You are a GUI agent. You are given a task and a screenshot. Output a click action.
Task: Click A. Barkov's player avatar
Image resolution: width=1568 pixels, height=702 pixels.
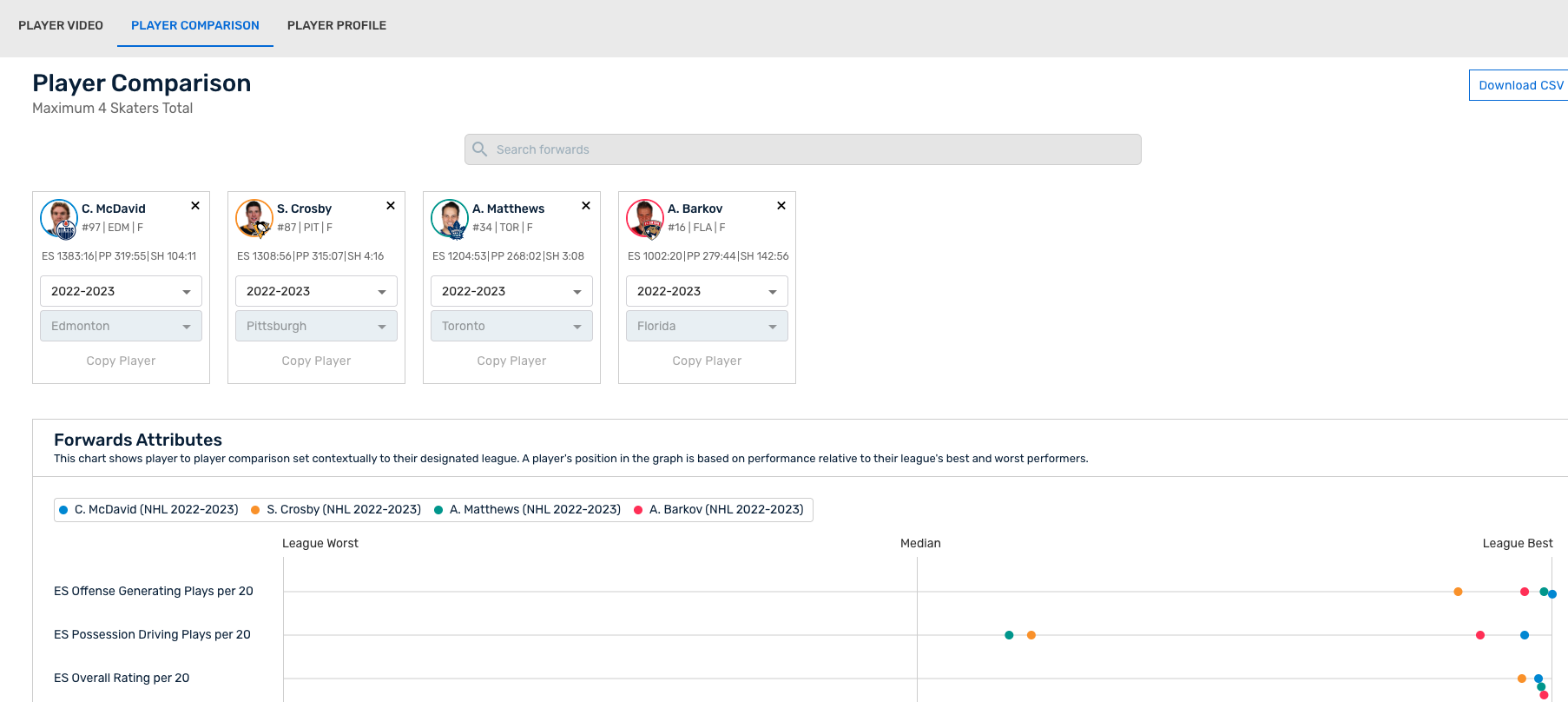(645, 218)
